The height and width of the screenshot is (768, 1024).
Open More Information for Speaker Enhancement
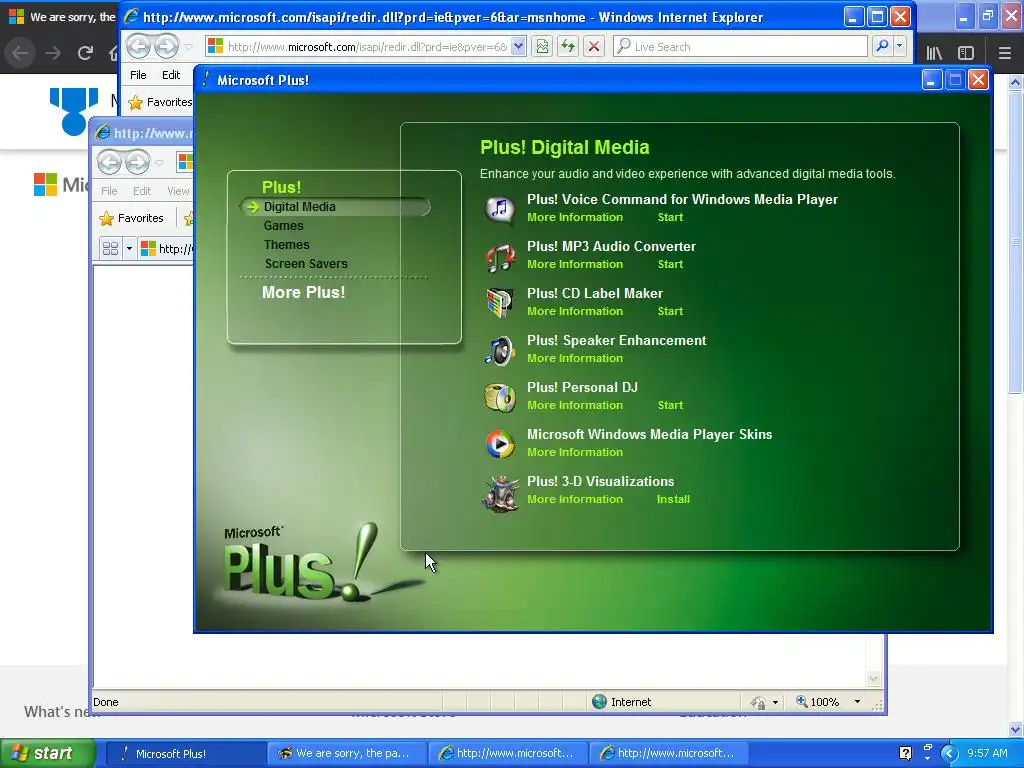click(575, 358)
